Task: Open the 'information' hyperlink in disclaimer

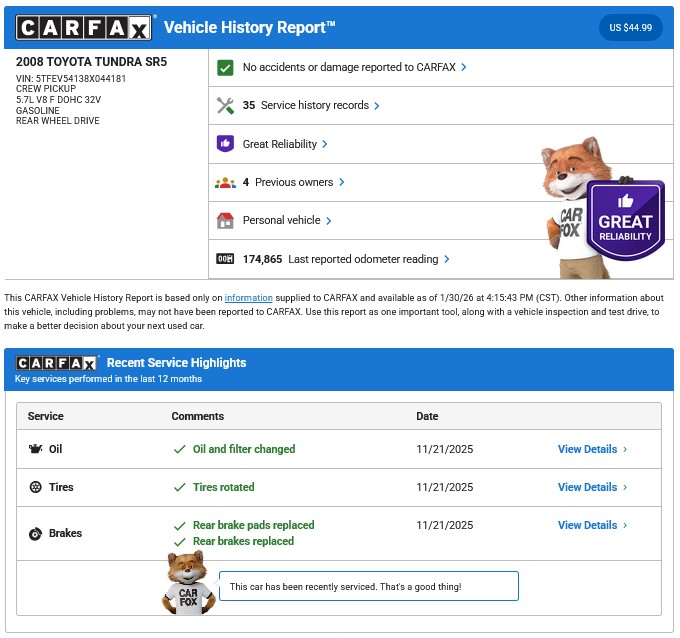Action: click(248, 298)
